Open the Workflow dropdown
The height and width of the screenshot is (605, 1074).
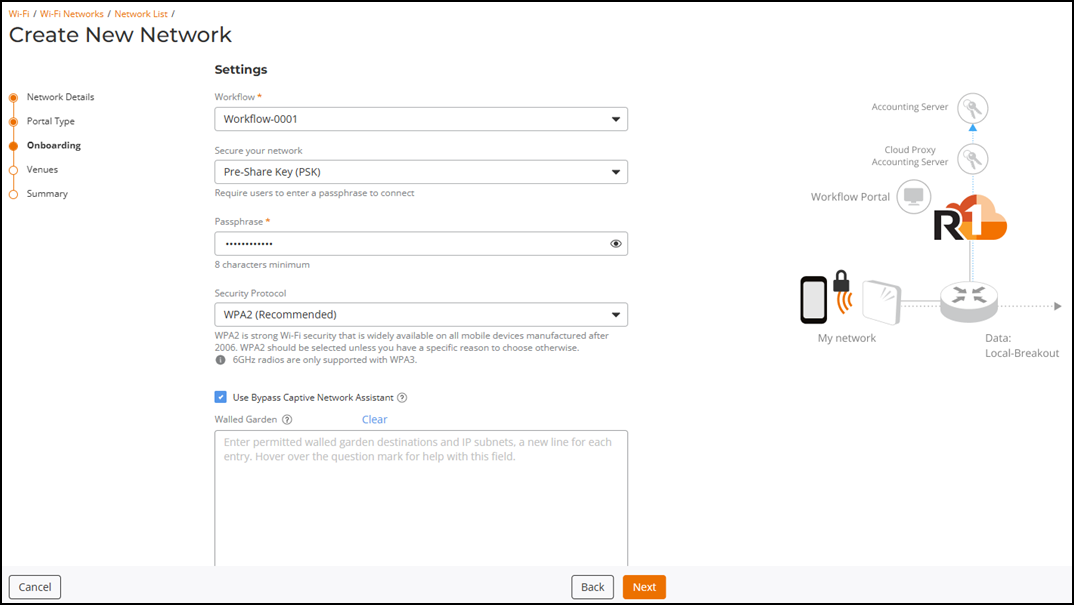421,119
